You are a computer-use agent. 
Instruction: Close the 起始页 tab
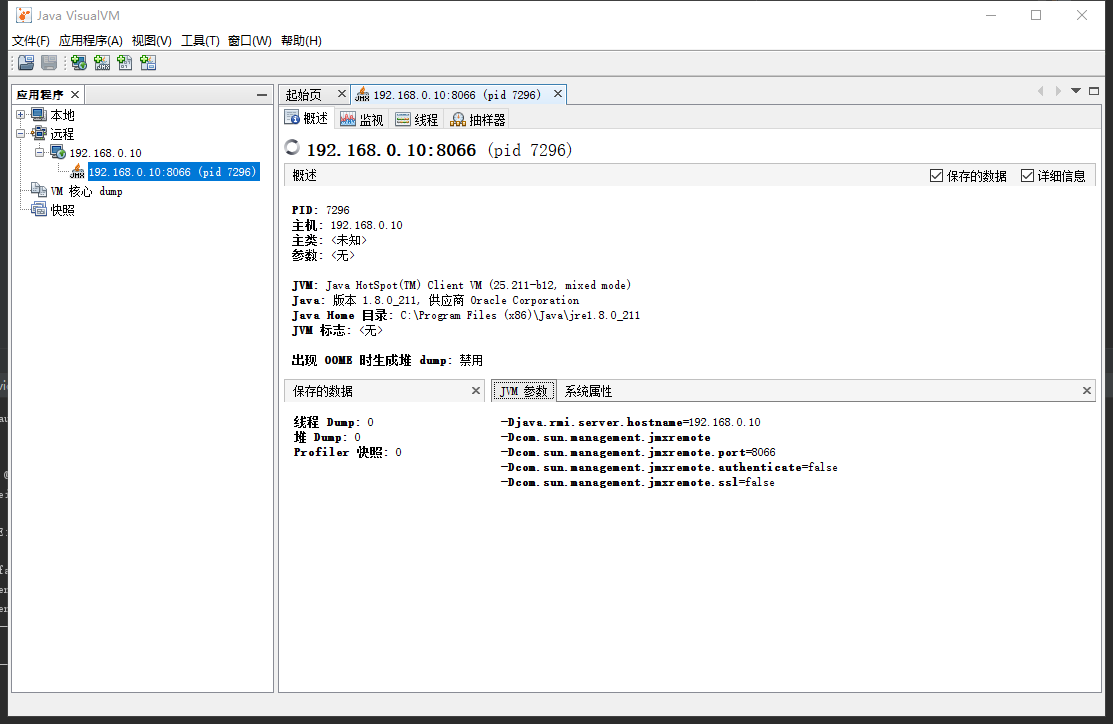coord(341,94)
